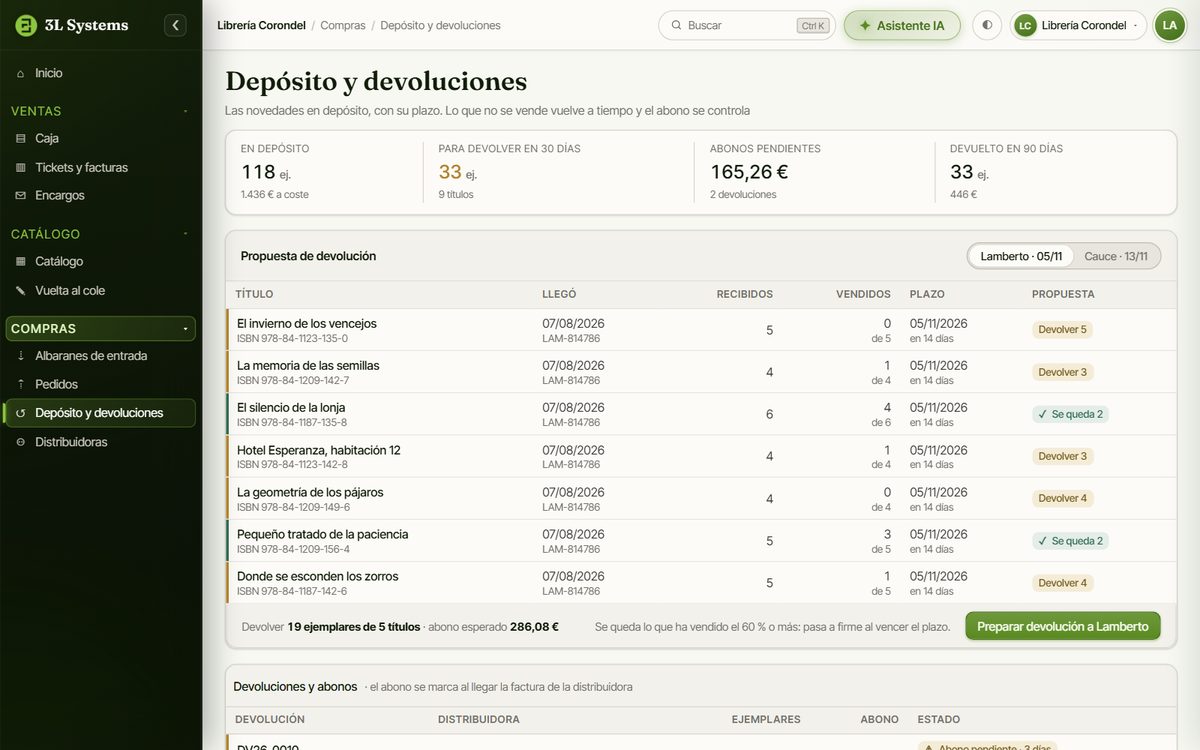The width and height of the screenshot is (1200, 750).
Task: Click the search magnifier icon
Action: click(677, 25)
